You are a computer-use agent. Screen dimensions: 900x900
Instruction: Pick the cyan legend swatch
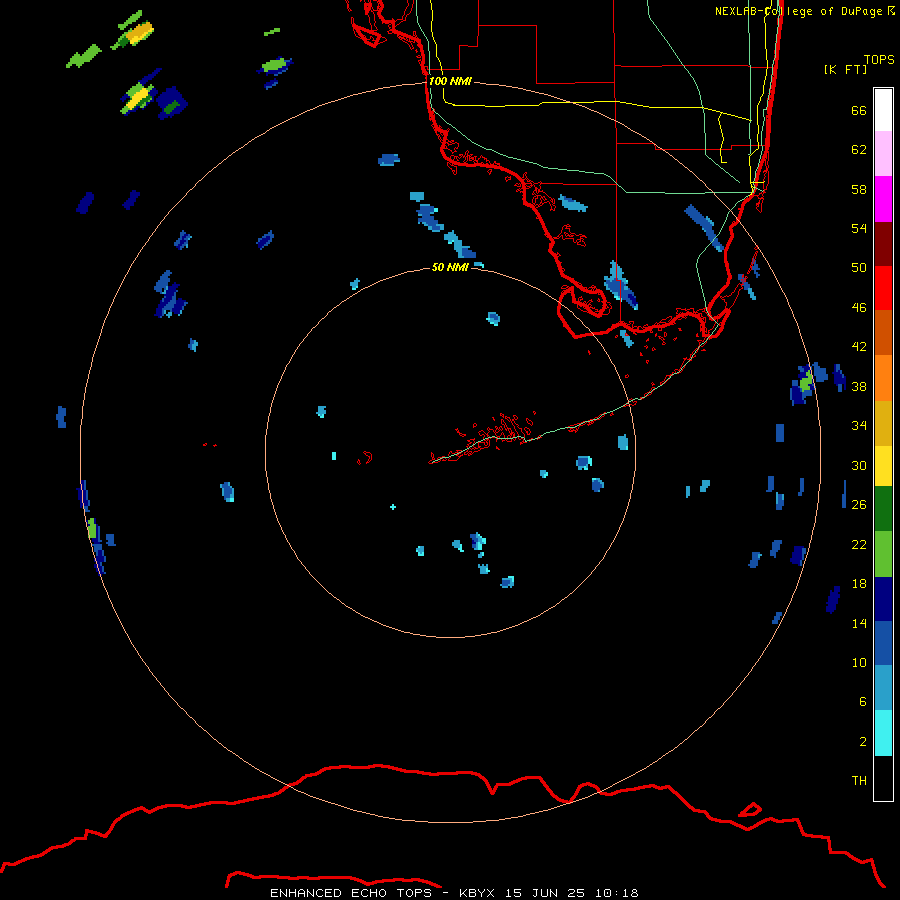[x=883, y=733]
